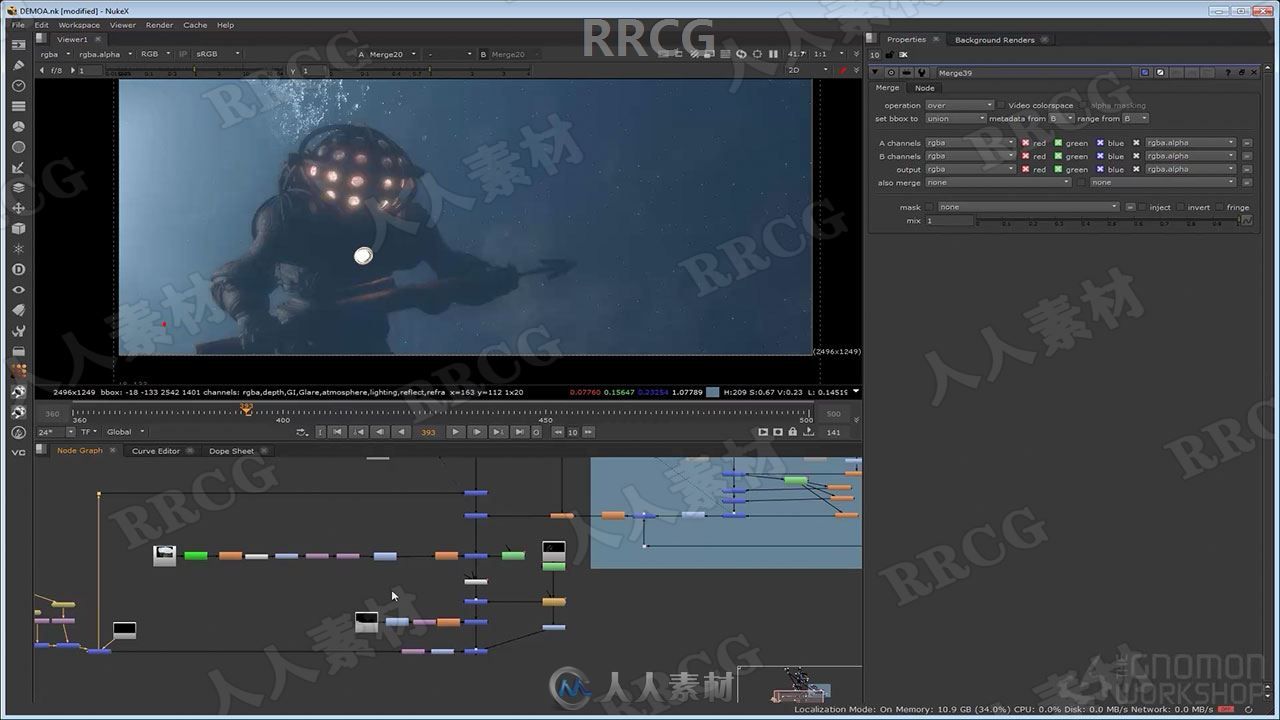Open the Particles nodes icon
This screenshot has height=720, width=1280.
tap(18, 249)
